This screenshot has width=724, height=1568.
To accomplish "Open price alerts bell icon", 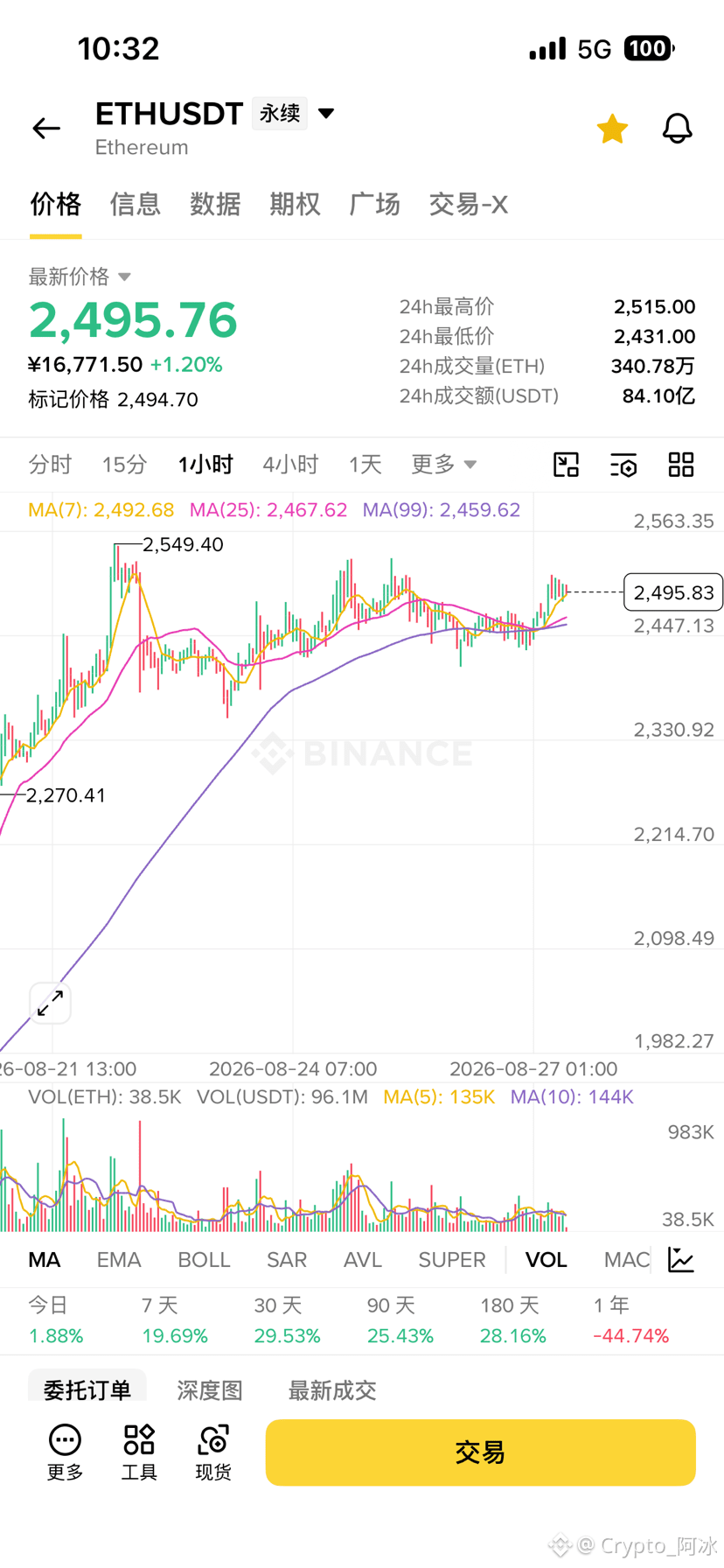I will click(677, 129).
